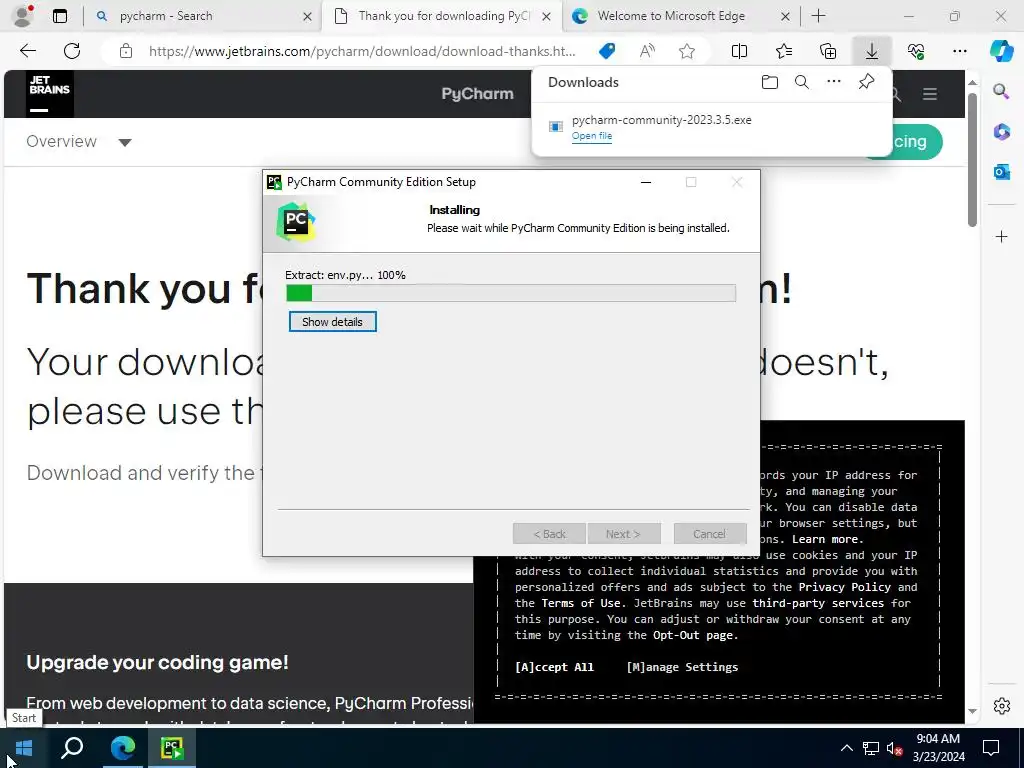View site information lock icon
This screenshot has width=1024, height=768.
126,51
